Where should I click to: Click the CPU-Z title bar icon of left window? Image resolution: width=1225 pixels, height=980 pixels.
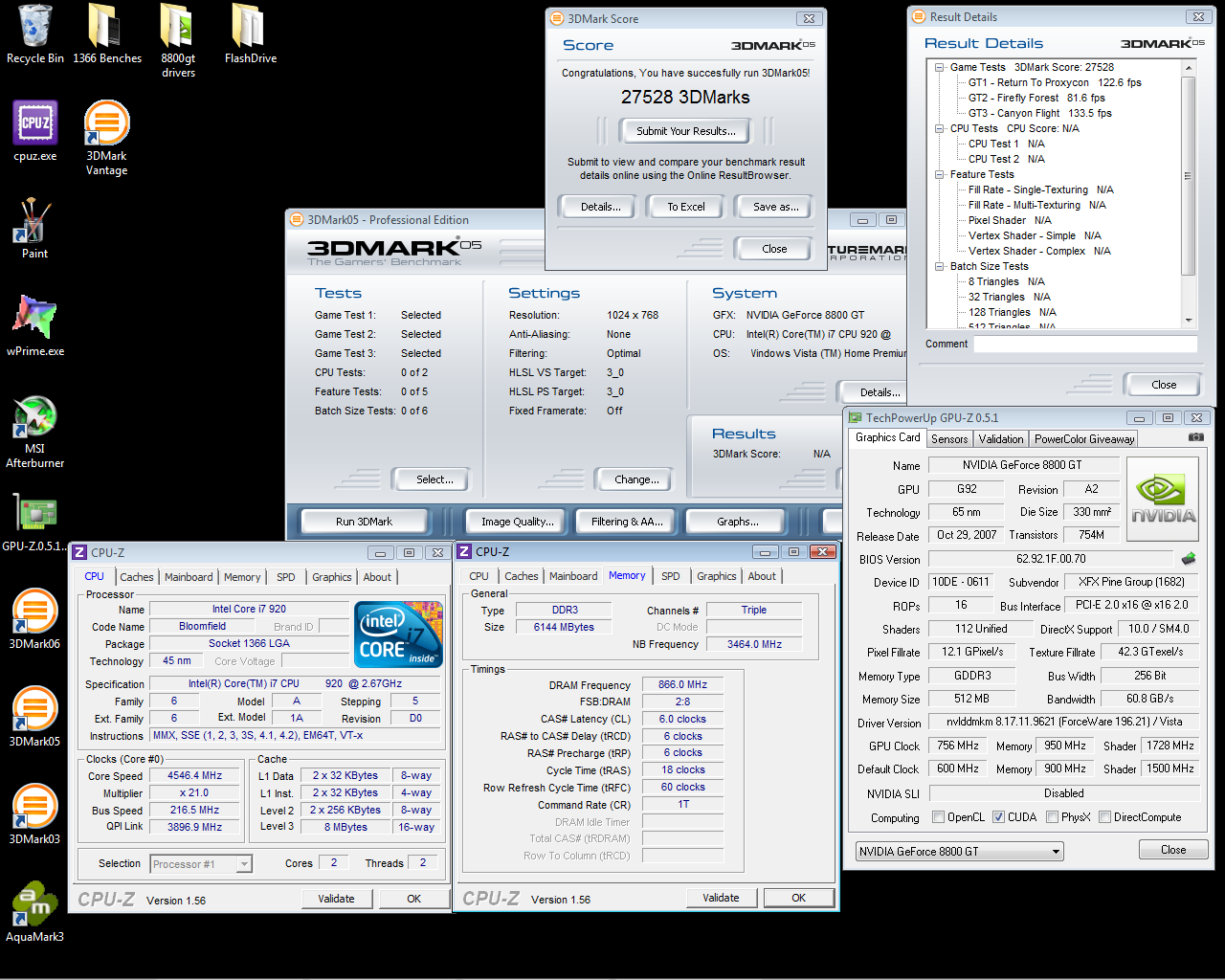tap(80, 552)
